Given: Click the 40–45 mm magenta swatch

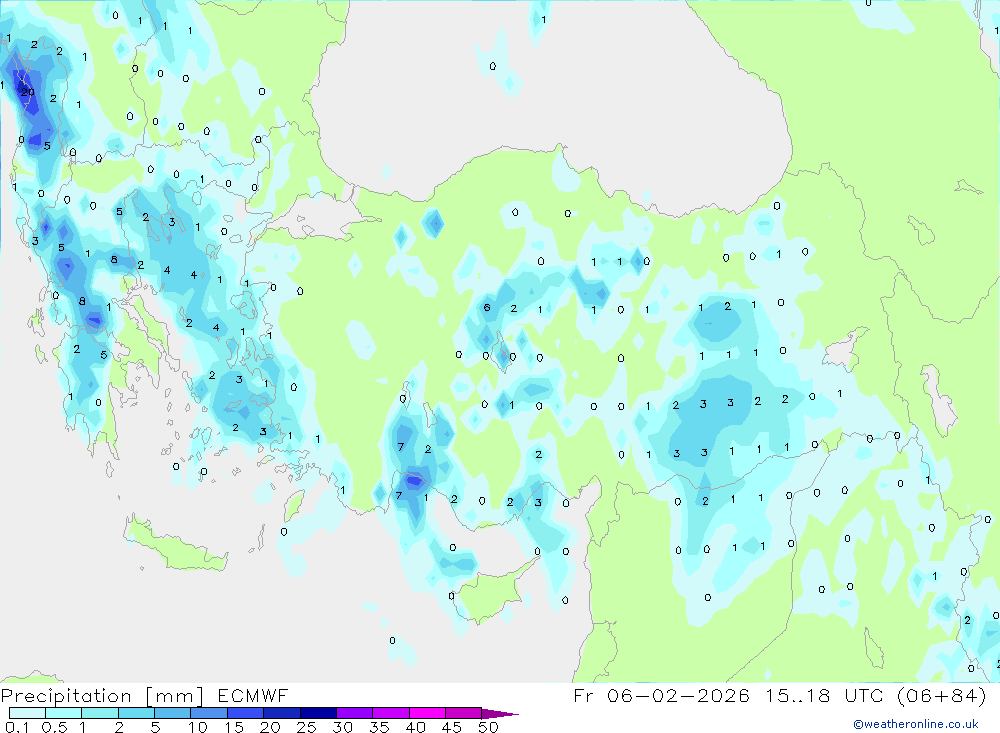Looking at the screenshot, I should (x=427, y=713).
